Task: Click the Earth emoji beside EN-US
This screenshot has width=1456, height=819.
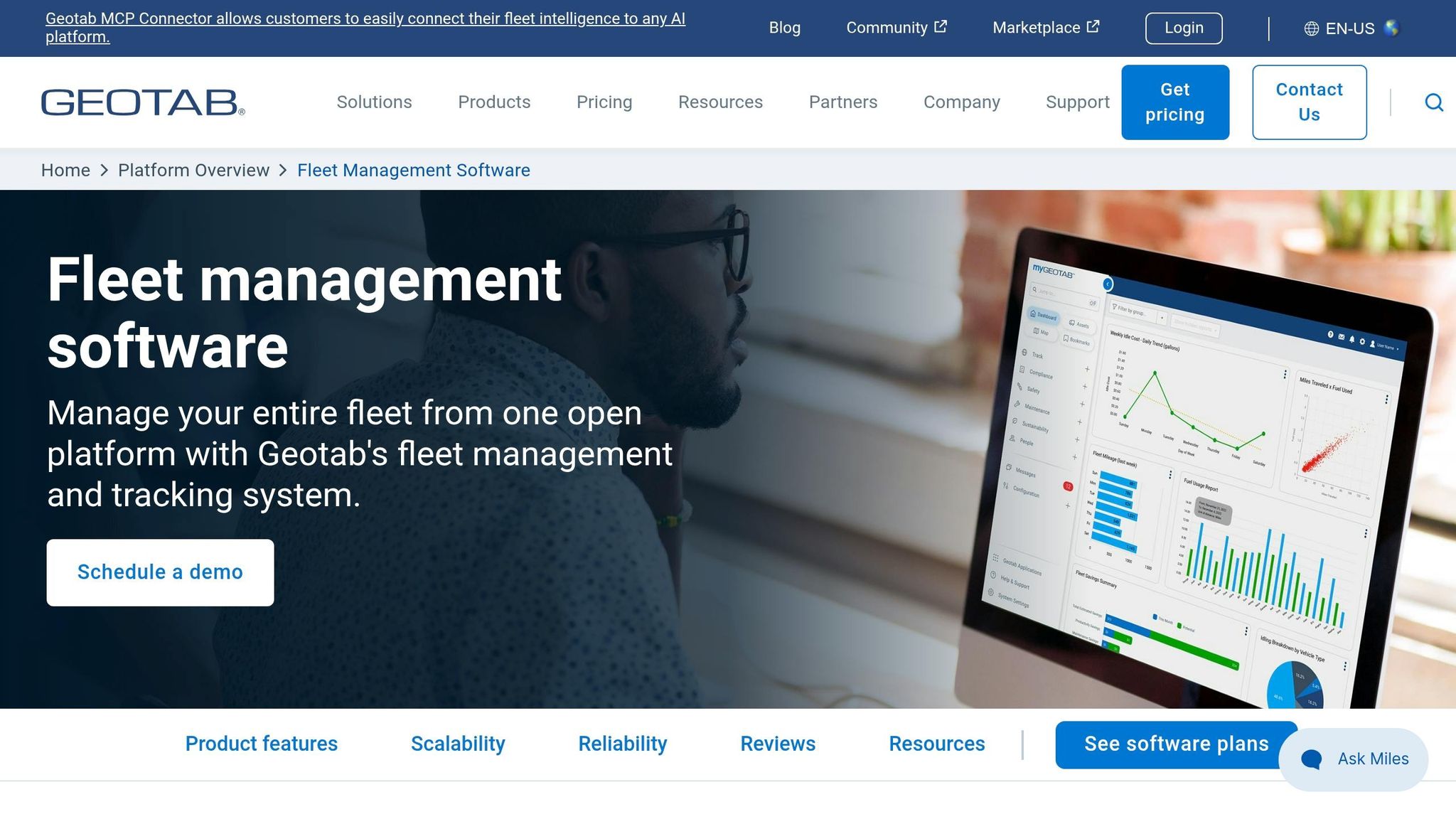Action: click(1391, 28)
